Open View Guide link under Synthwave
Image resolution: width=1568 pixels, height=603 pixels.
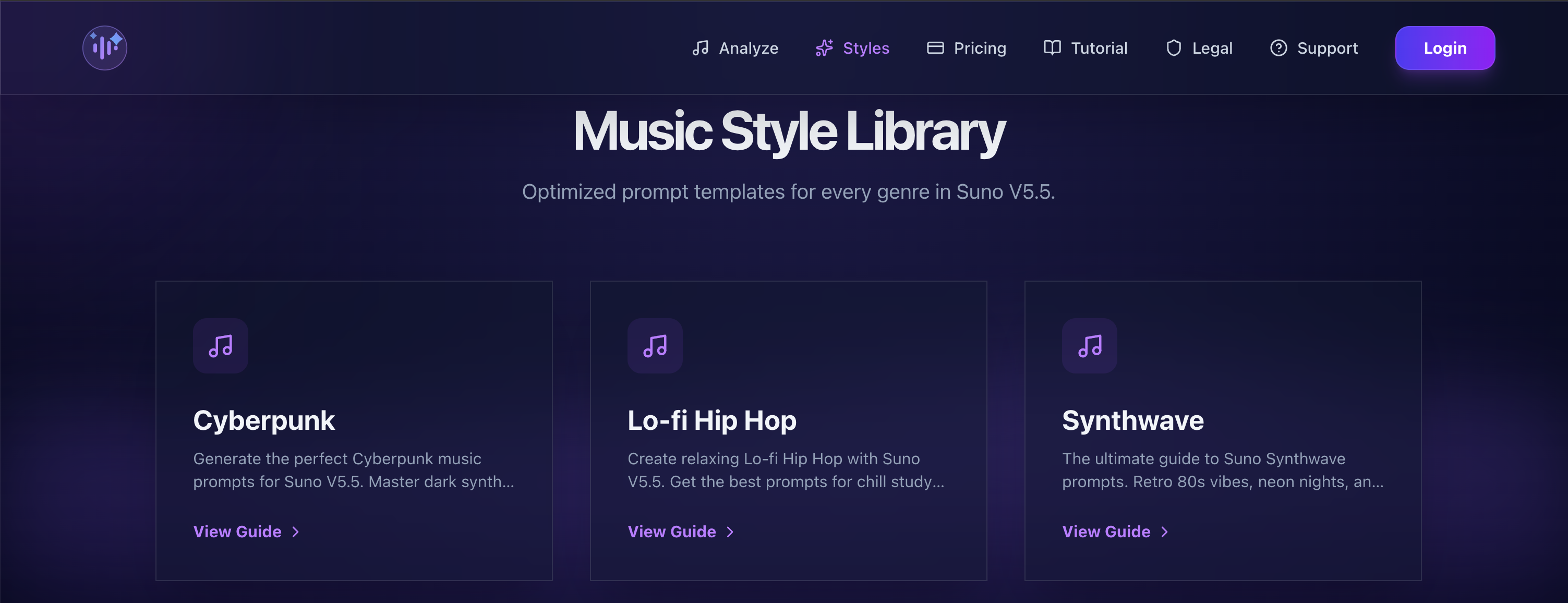[1106, 532]
